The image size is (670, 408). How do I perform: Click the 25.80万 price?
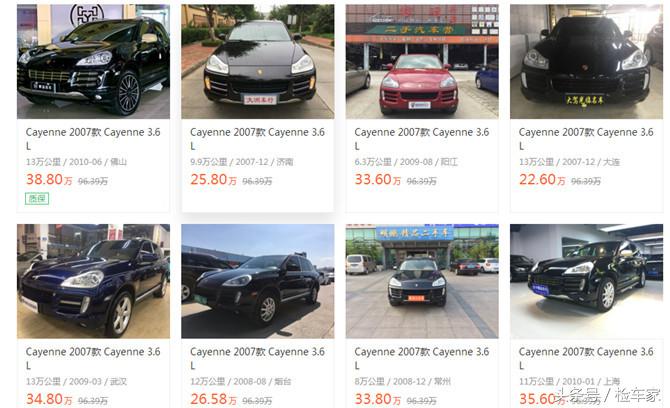tap(213, 179)
